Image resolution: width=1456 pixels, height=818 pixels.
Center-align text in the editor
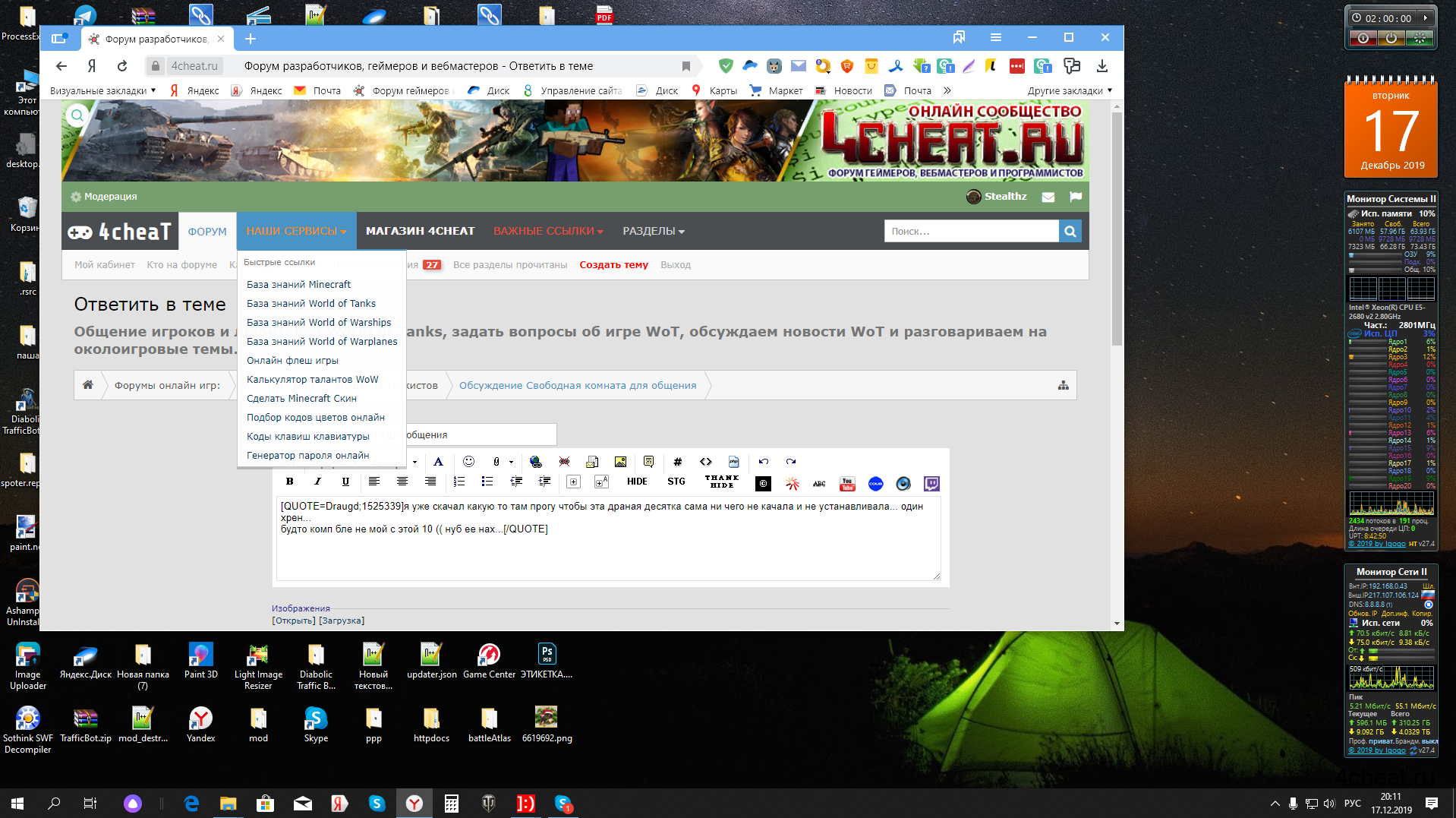pos(402,482)
